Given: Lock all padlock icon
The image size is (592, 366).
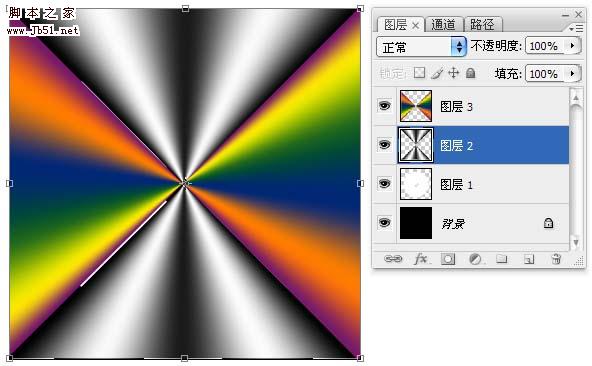Looking at the screenshot, I should pyautogui.click(x=470, y=73).
